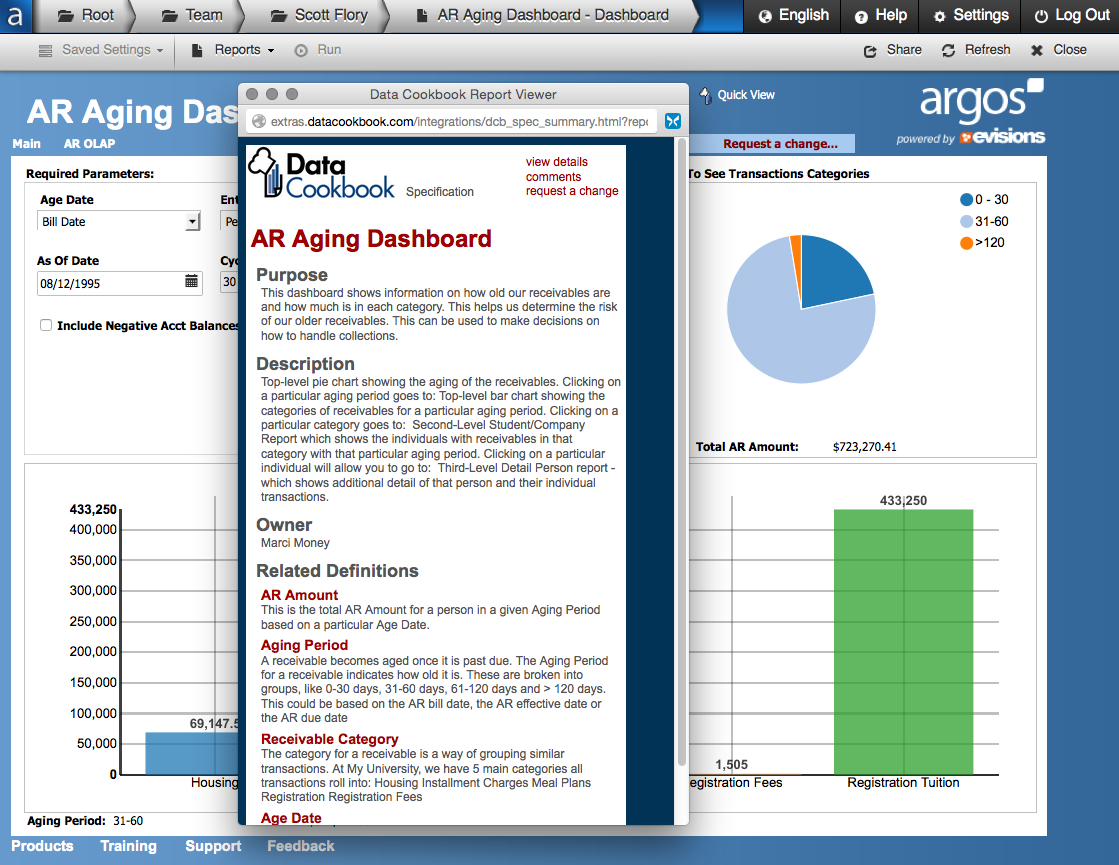Open the request a change link
Viewport: 1119px width, 865px height.
572,191
